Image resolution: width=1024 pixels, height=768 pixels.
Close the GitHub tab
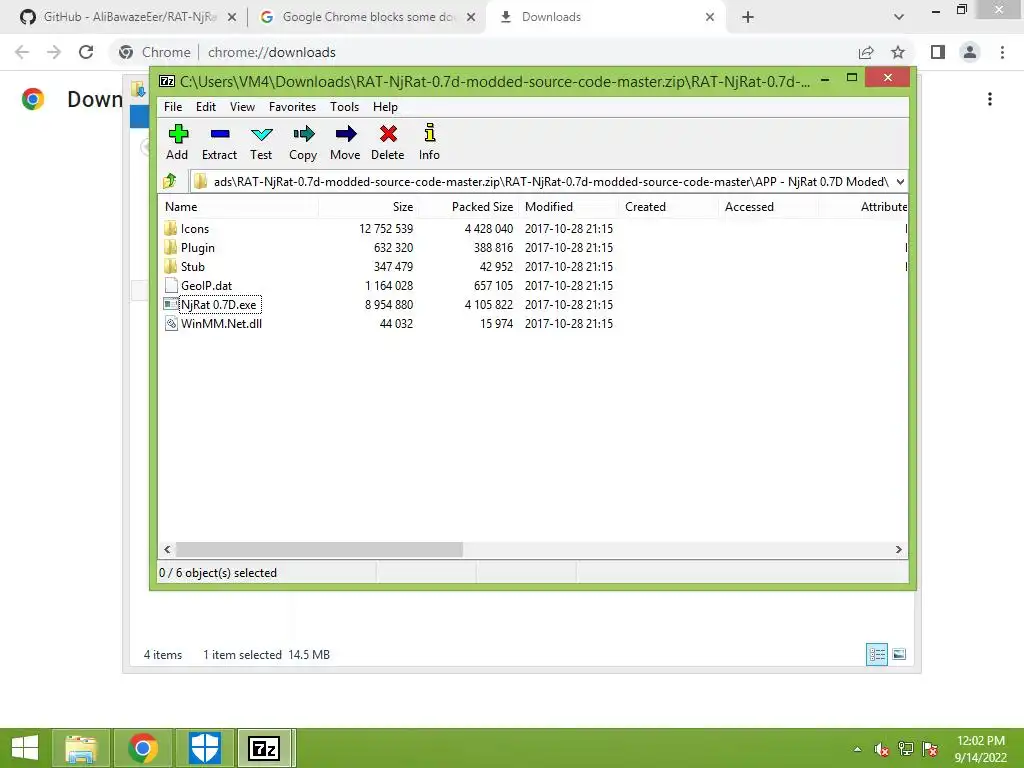(x=232, y=17)
